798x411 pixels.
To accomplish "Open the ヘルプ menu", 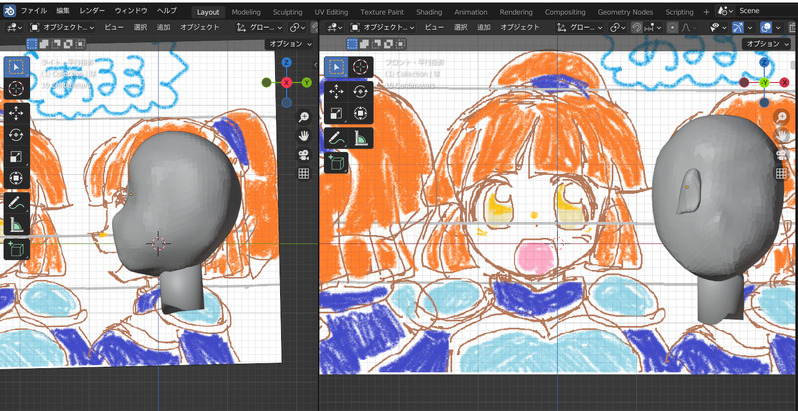I will pyautogui.click(x=166, y=11).
